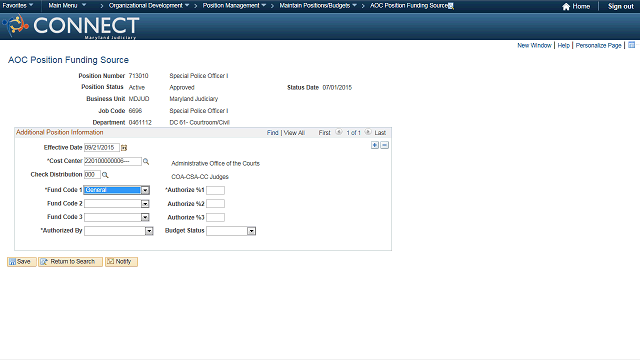The width and height of the screenshot is (640, 360).
Task: Click the Save button
Action: coord(22,262)
